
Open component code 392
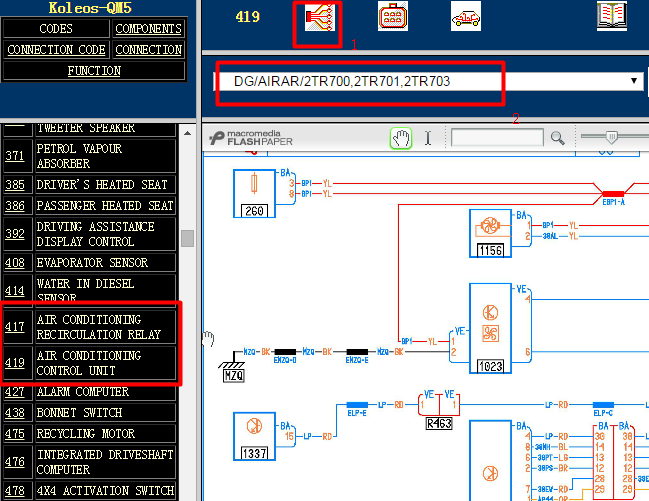(x=15, y=234)
